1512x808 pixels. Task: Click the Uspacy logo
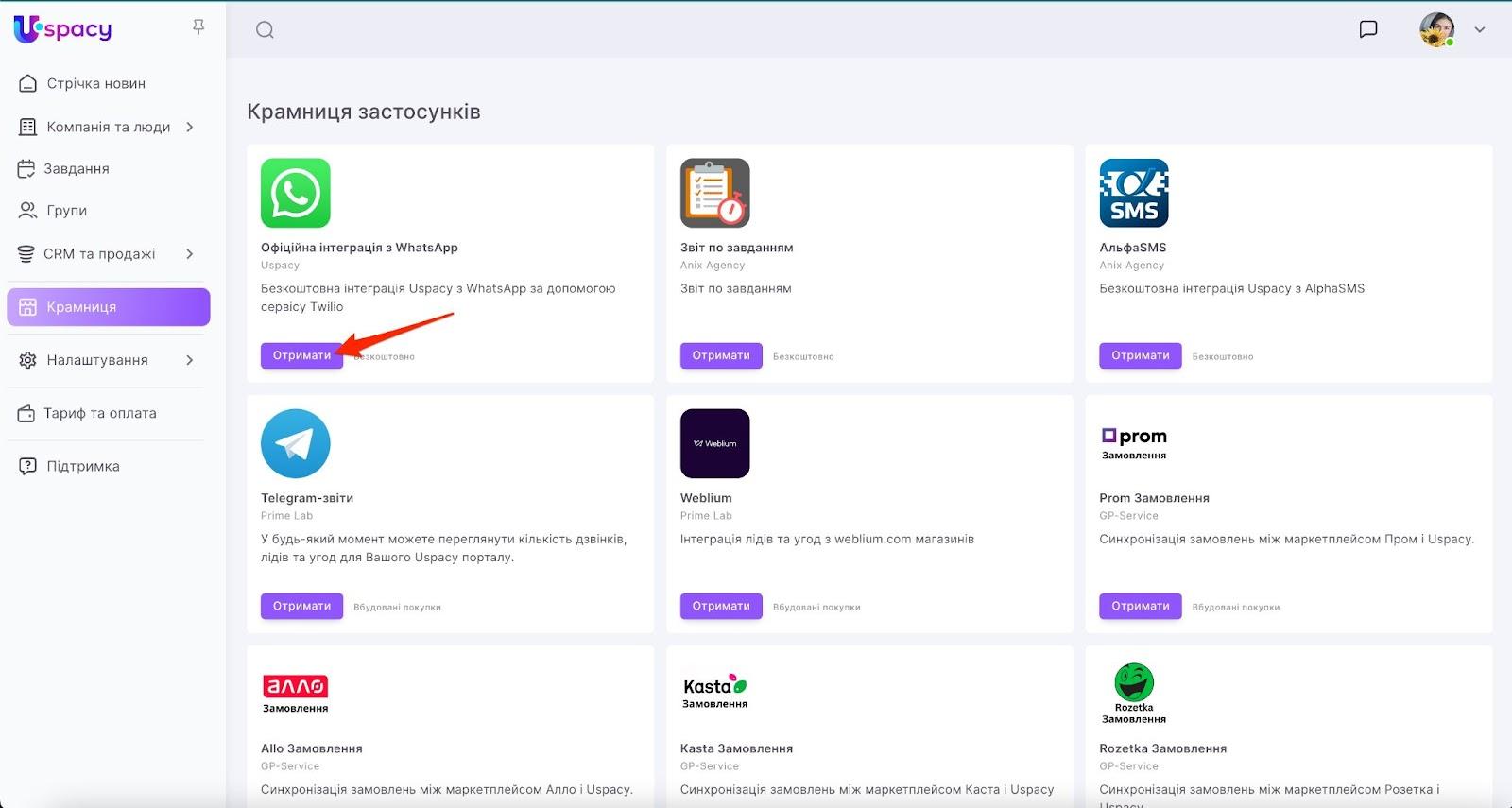click(63, 29)
